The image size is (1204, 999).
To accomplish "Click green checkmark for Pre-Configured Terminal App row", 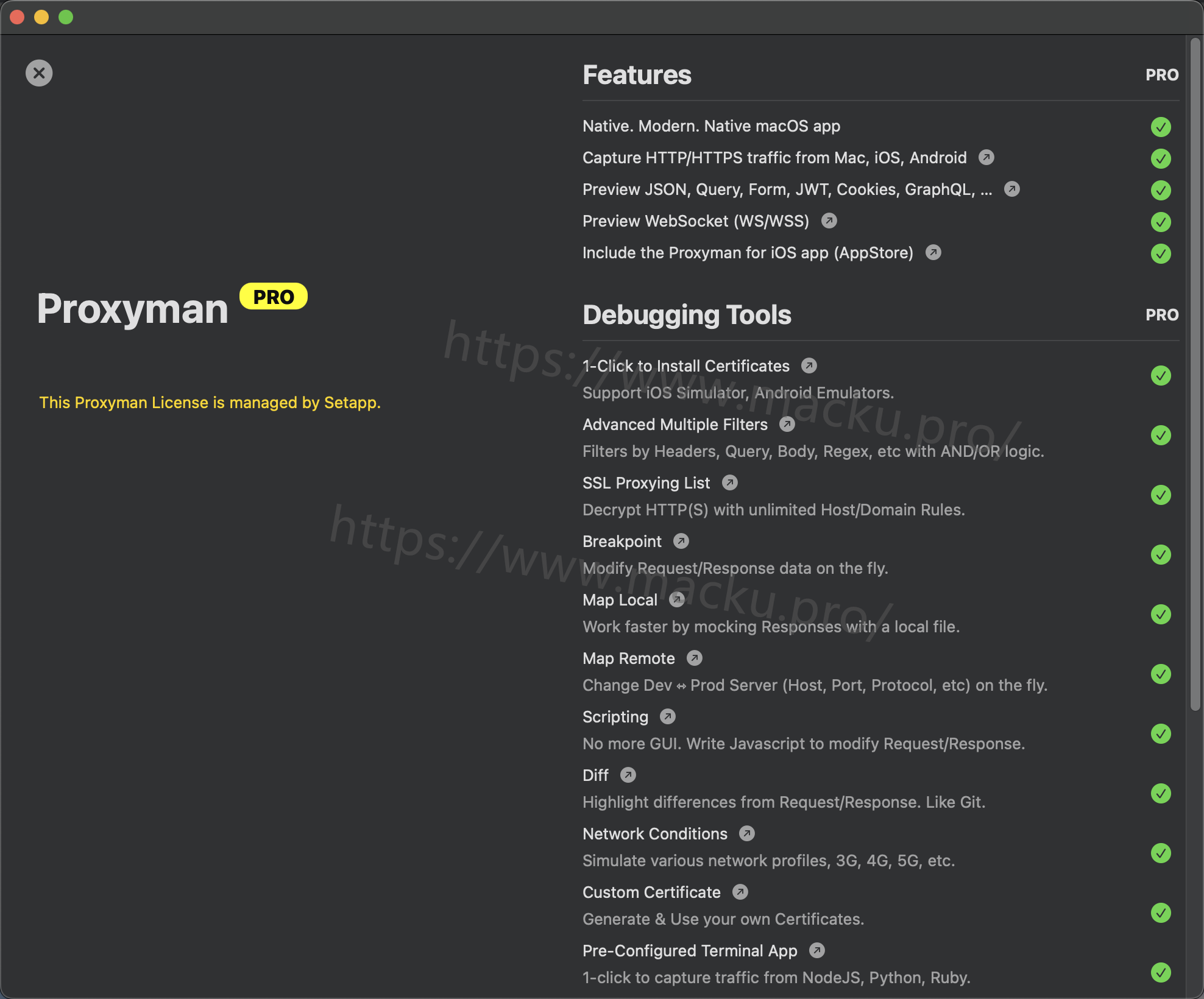I will pyautogui.click(x=1161, y=973).
